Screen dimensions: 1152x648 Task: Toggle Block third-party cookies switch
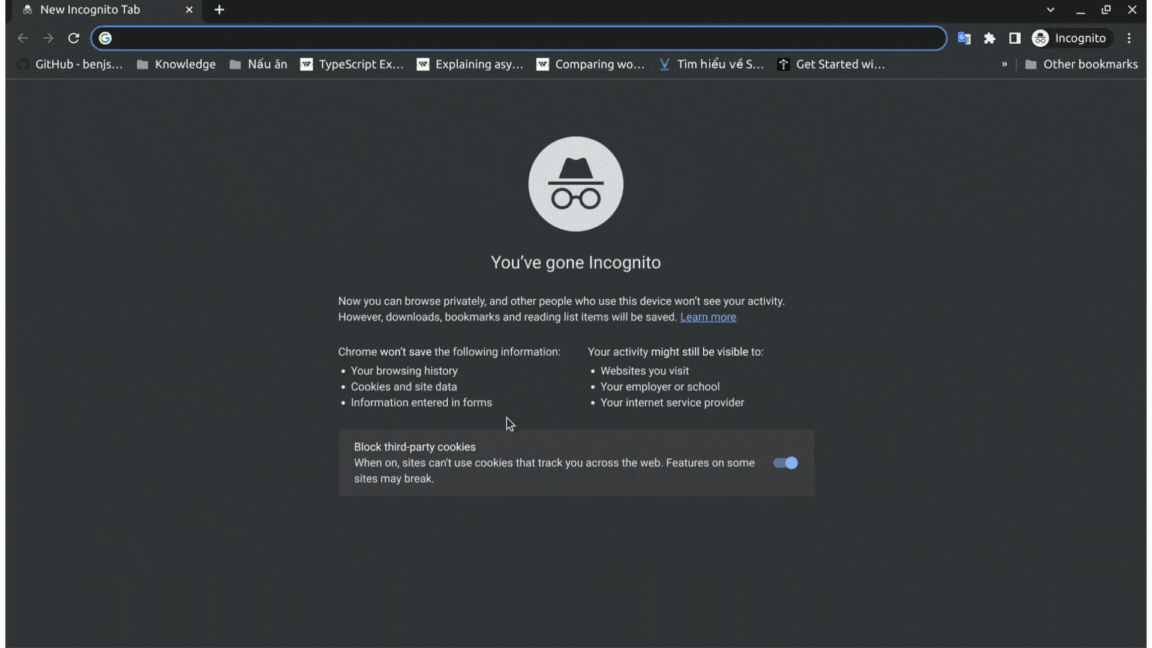point(785,463)
